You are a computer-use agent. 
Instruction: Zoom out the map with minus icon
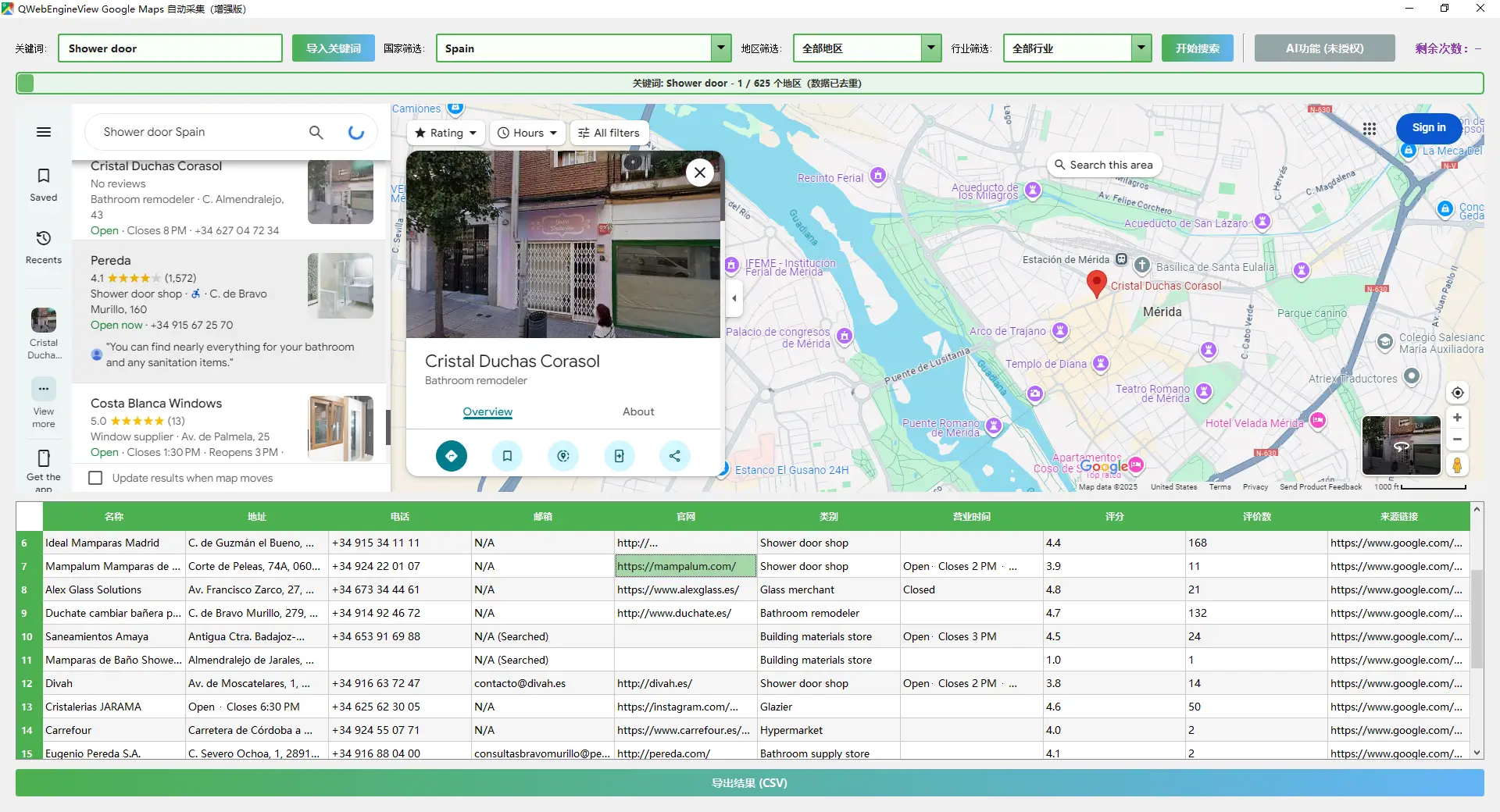tap(1457, 440)
